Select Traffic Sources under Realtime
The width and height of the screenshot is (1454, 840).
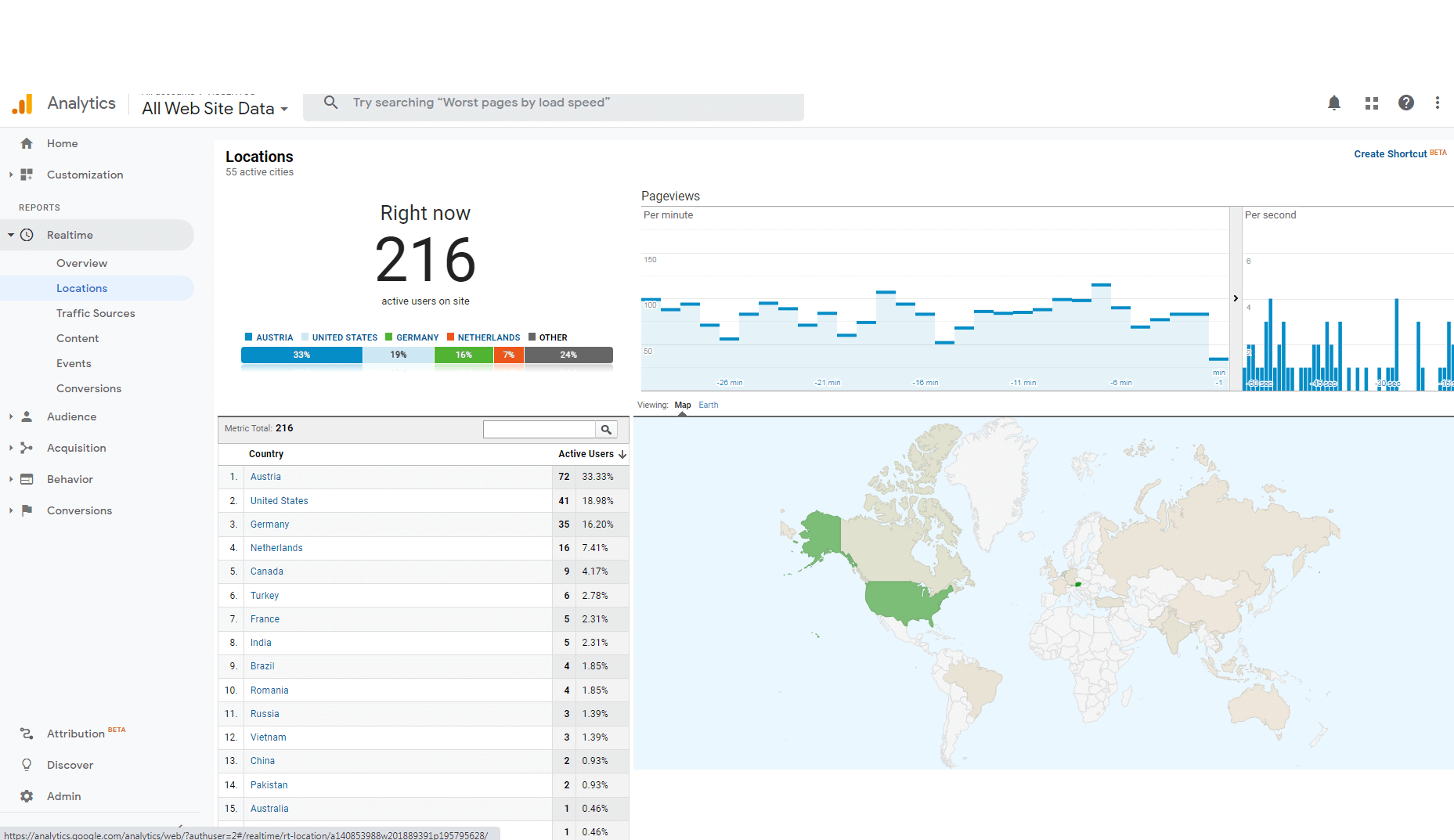[x=96, y=313]
